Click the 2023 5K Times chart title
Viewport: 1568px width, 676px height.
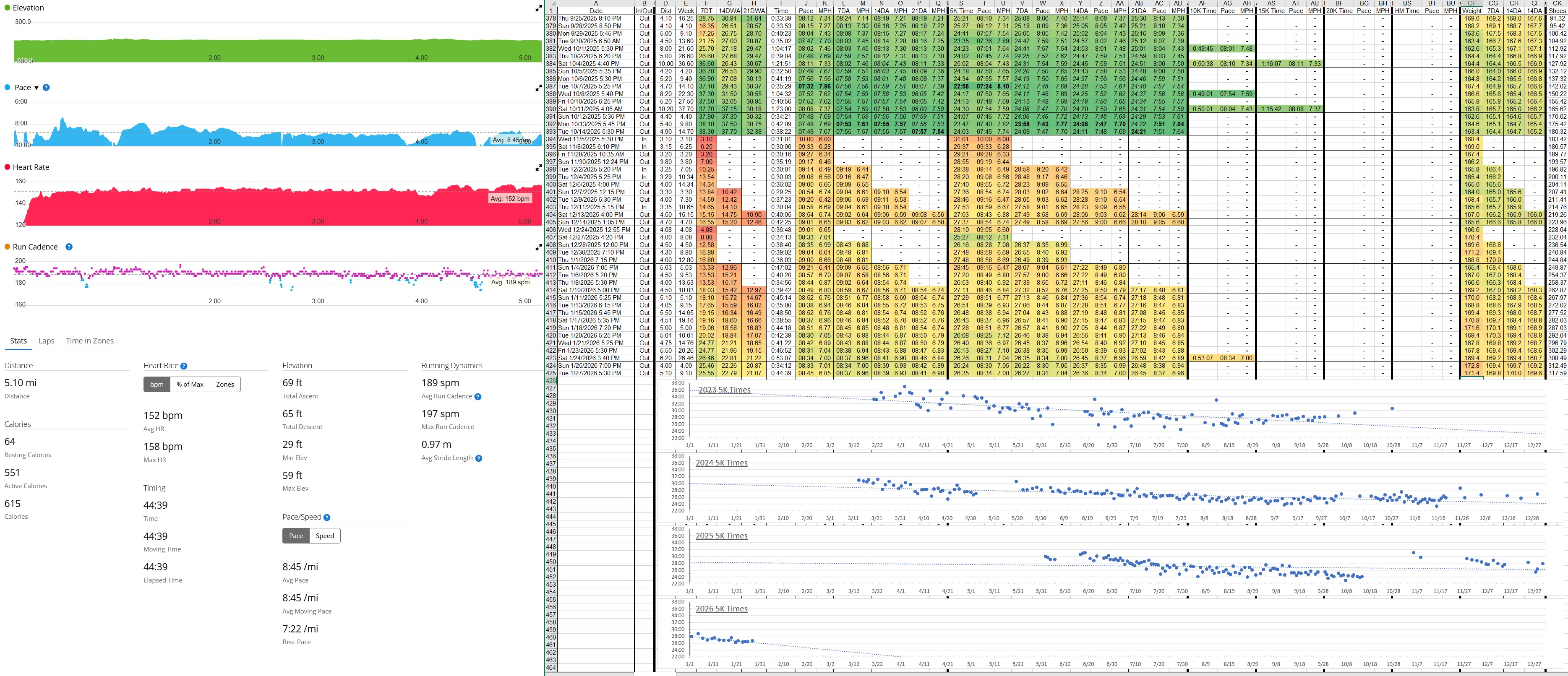click(x=724, y=390)
